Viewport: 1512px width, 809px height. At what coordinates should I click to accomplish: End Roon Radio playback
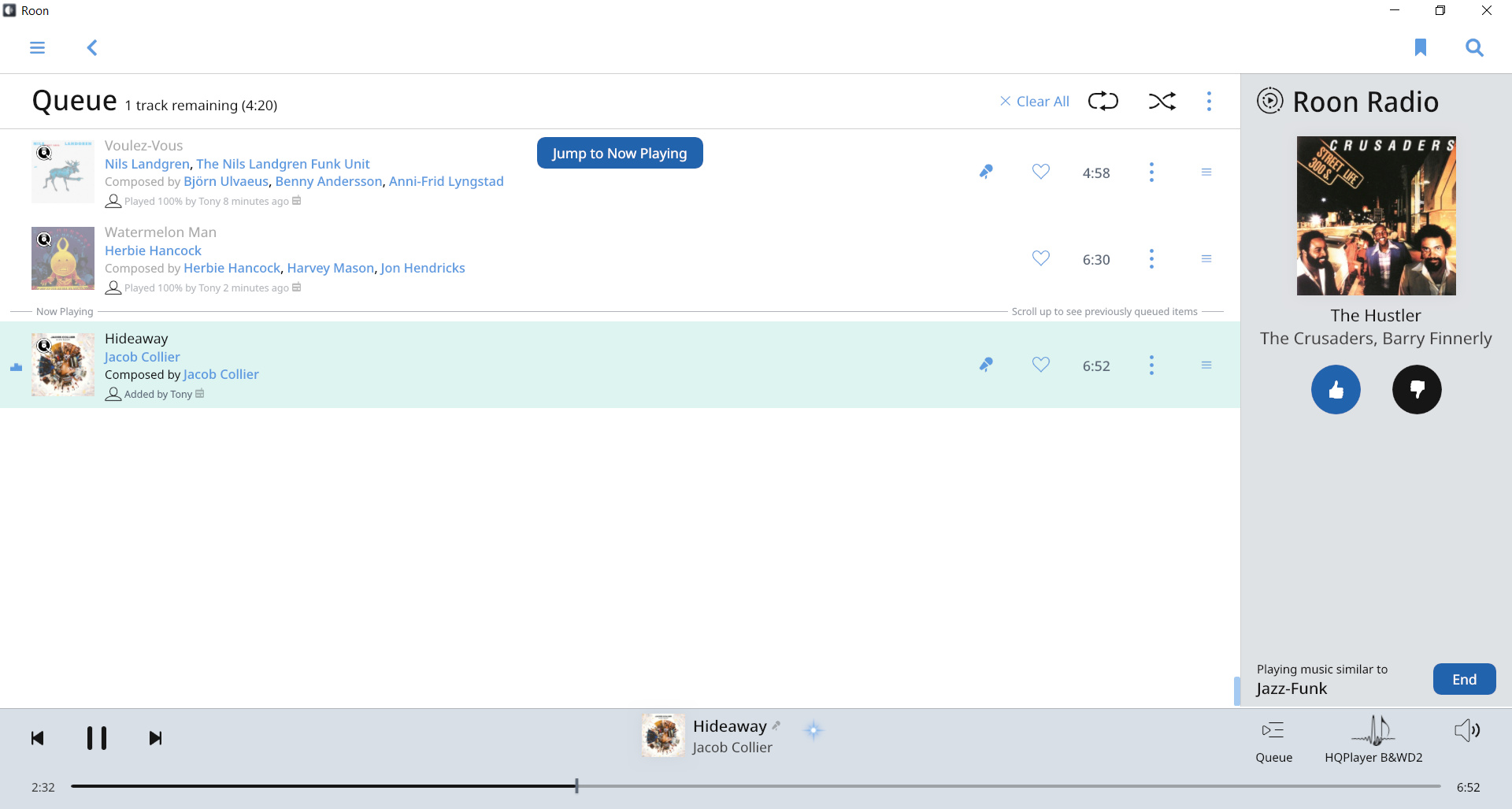tap(1464, 679)
